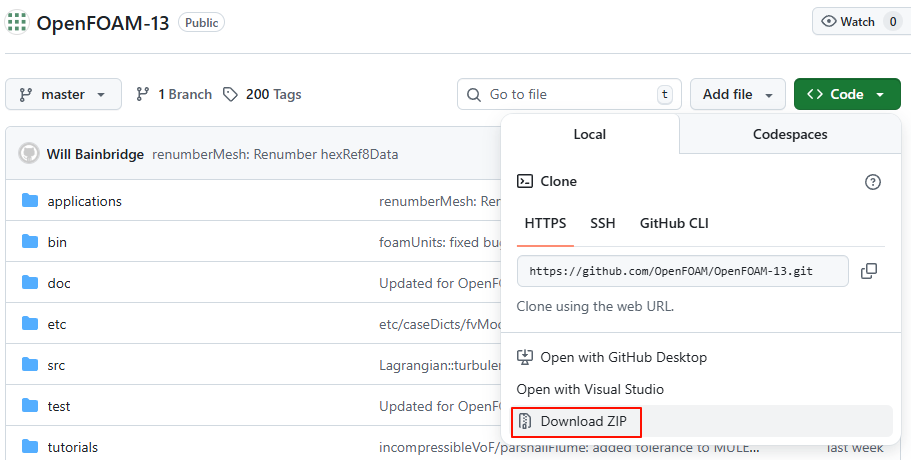
Task: Open with GitHub Desktop
Action: coord(623,357)
